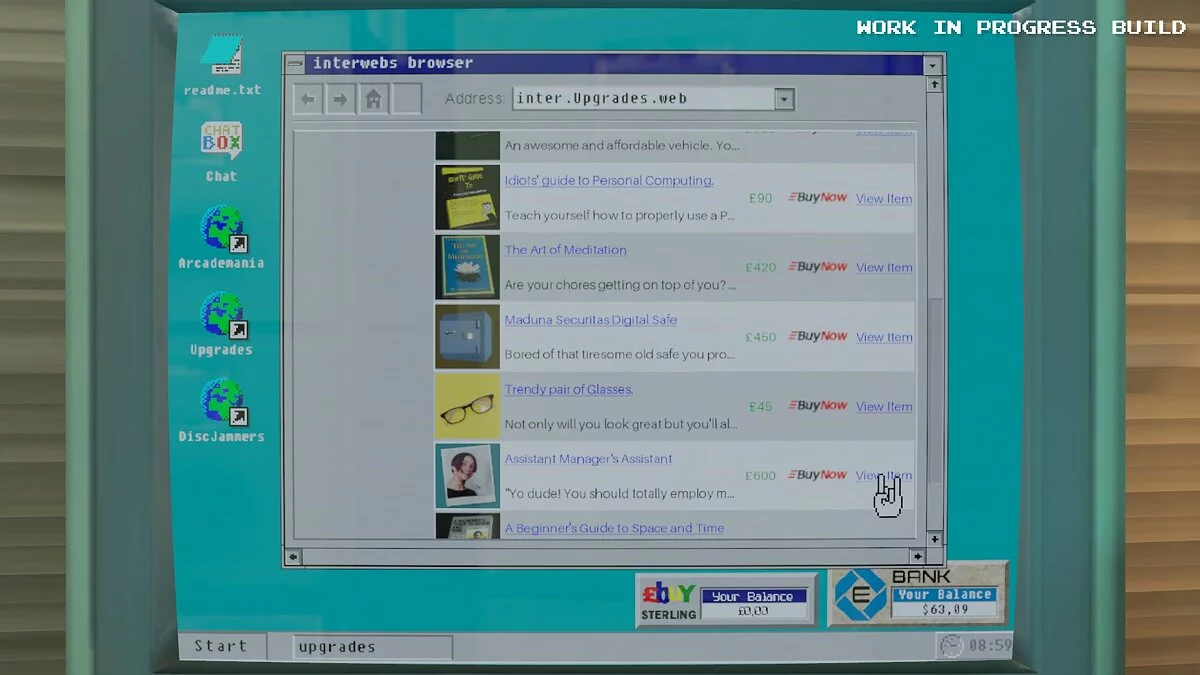Click the title bar down-arrow button
The image size is (1200, 675).
click(933, 65)
